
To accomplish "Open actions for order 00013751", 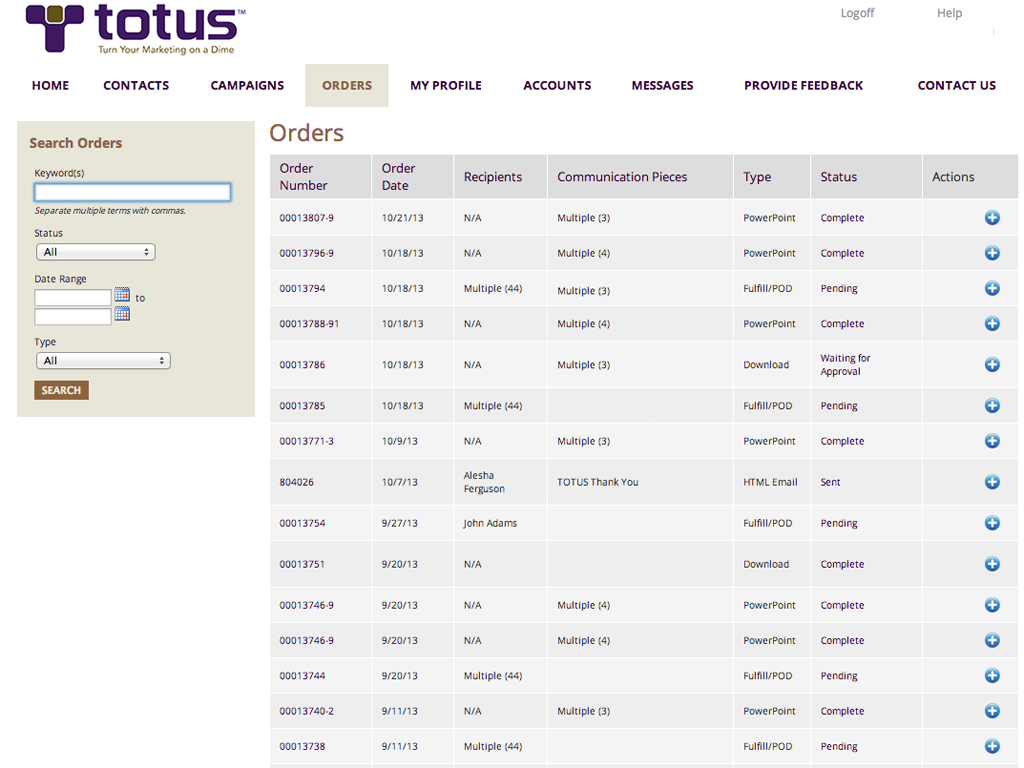I will point(992,564).
